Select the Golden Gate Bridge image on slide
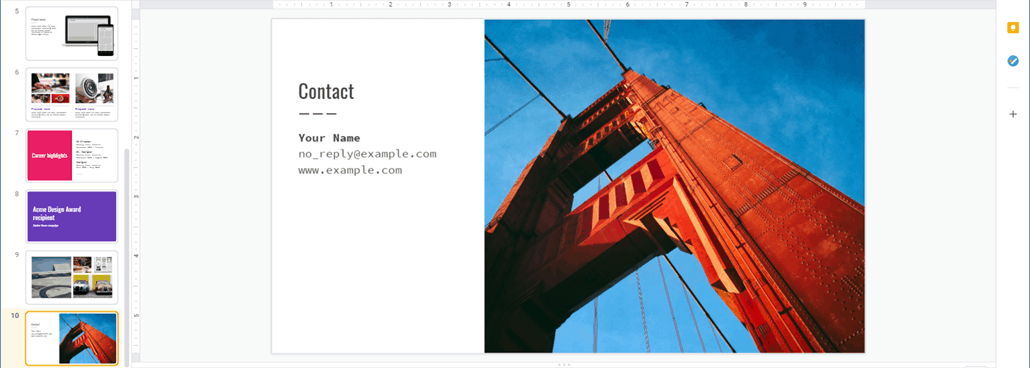 675,186
